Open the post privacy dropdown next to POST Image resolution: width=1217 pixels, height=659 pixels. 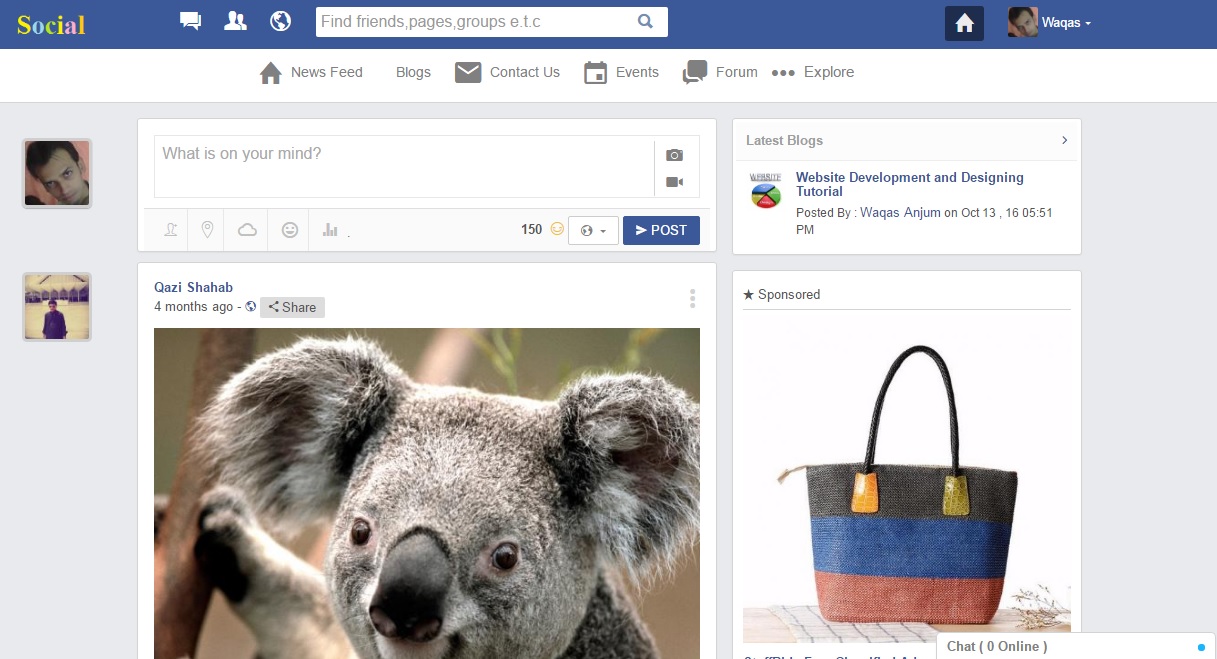(x=593, y=230)
